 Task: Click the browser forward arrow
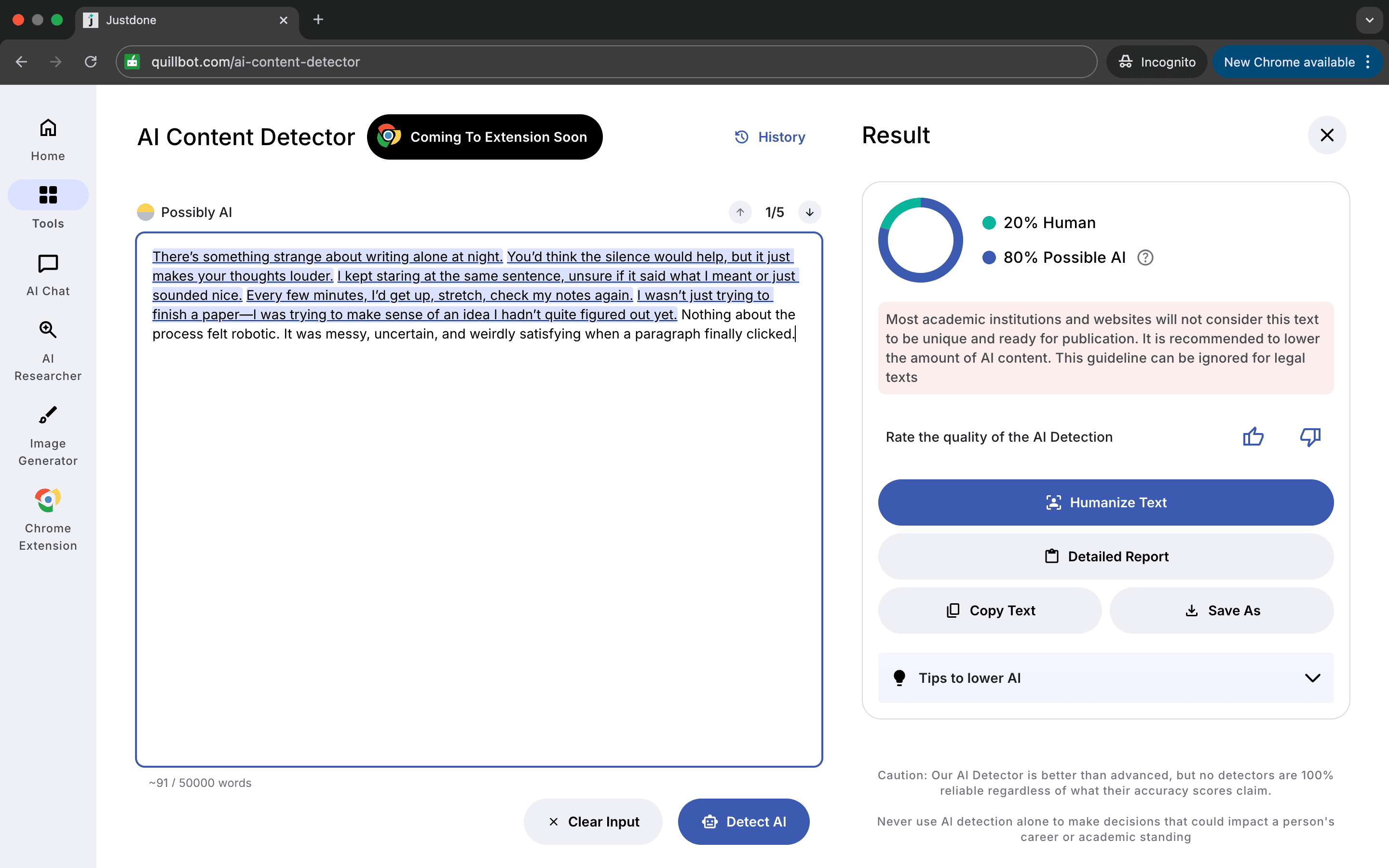tap(55, 62)
